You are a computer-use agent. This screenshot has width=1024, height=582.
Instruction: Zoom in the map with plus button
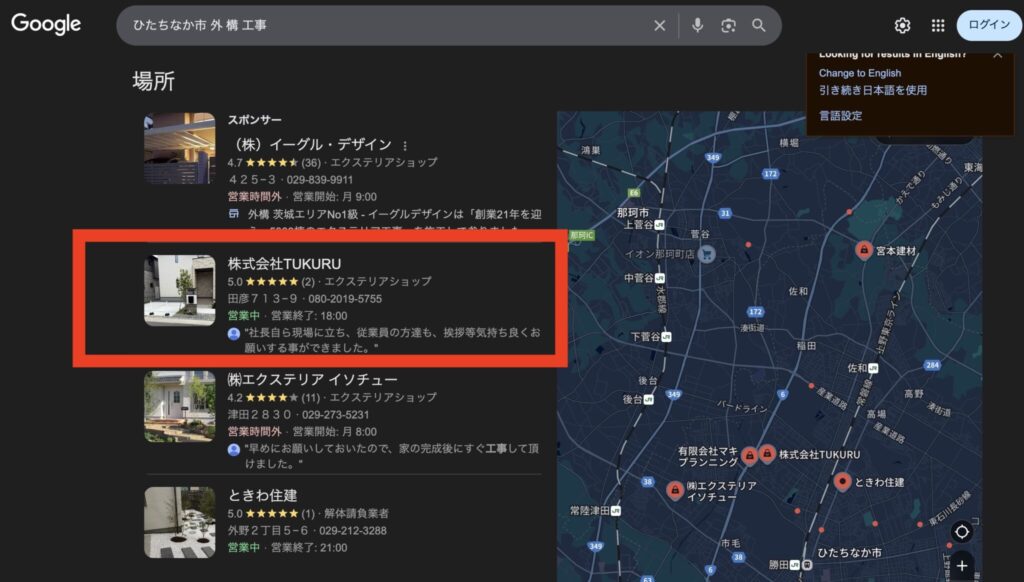coord(961,566)
